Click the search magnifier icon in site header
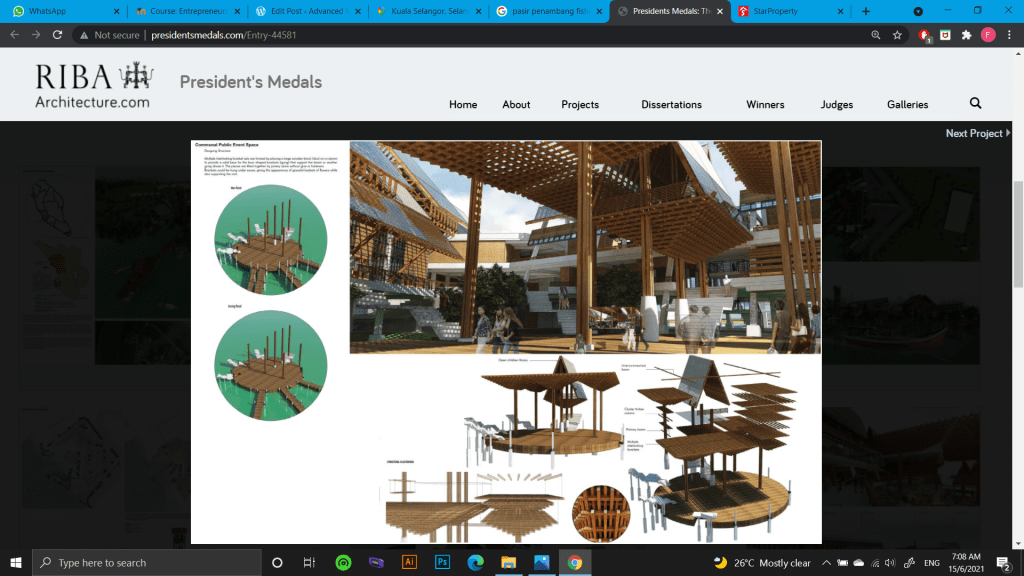The width and height of the screenshot is (1024, 576). click(x=975, y=103)
